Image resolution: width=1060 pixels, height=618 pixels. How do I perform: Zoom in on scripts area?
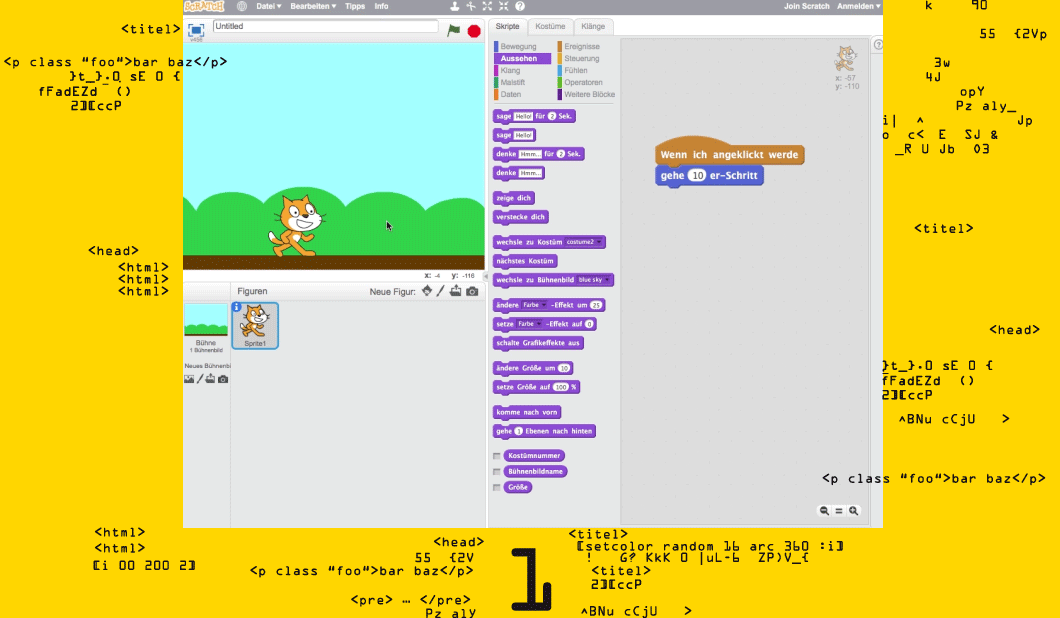[x=854, y=510]
